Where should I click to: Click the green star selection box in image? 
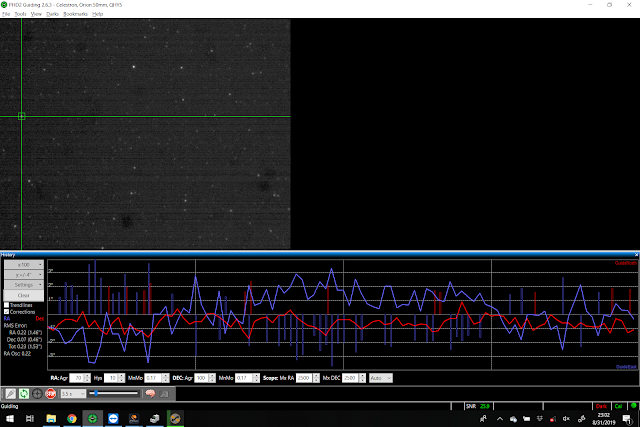click(x=22, y=116)
